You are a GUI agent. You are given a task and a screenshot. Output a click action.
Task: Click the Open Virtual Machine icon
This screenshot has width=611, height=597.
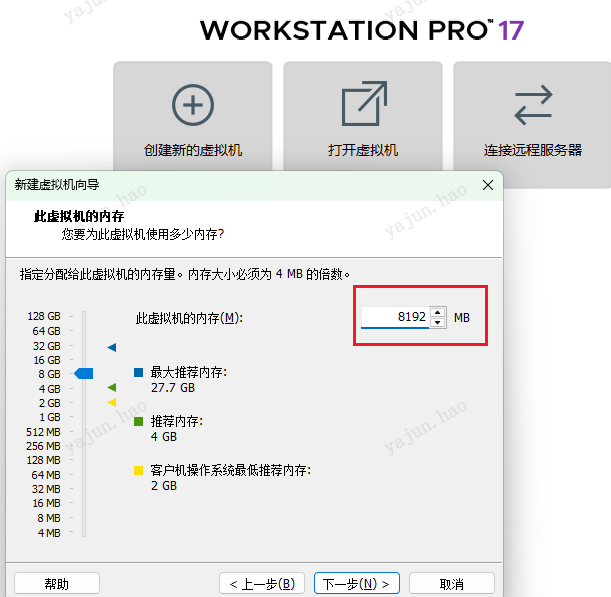(364, 104)
